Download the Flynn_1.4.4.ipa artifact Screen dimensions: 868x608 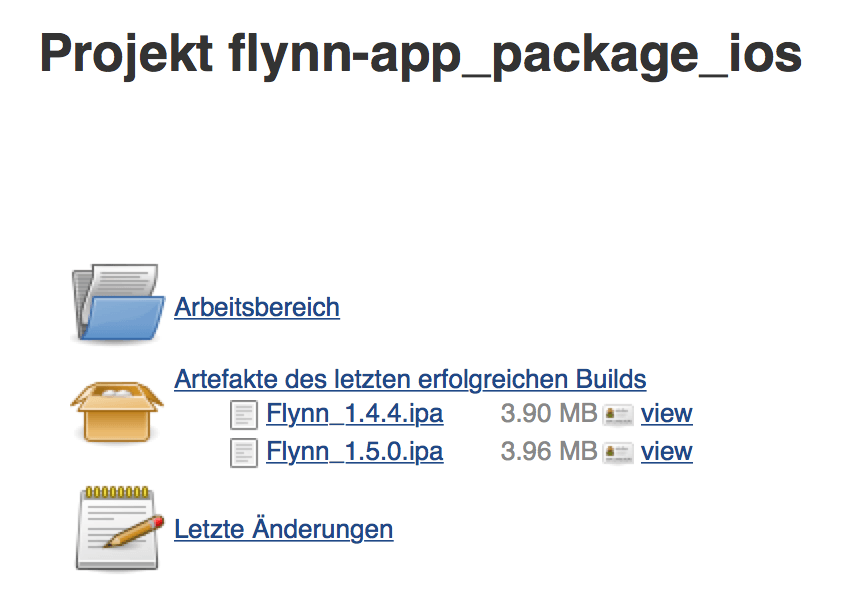355,414
